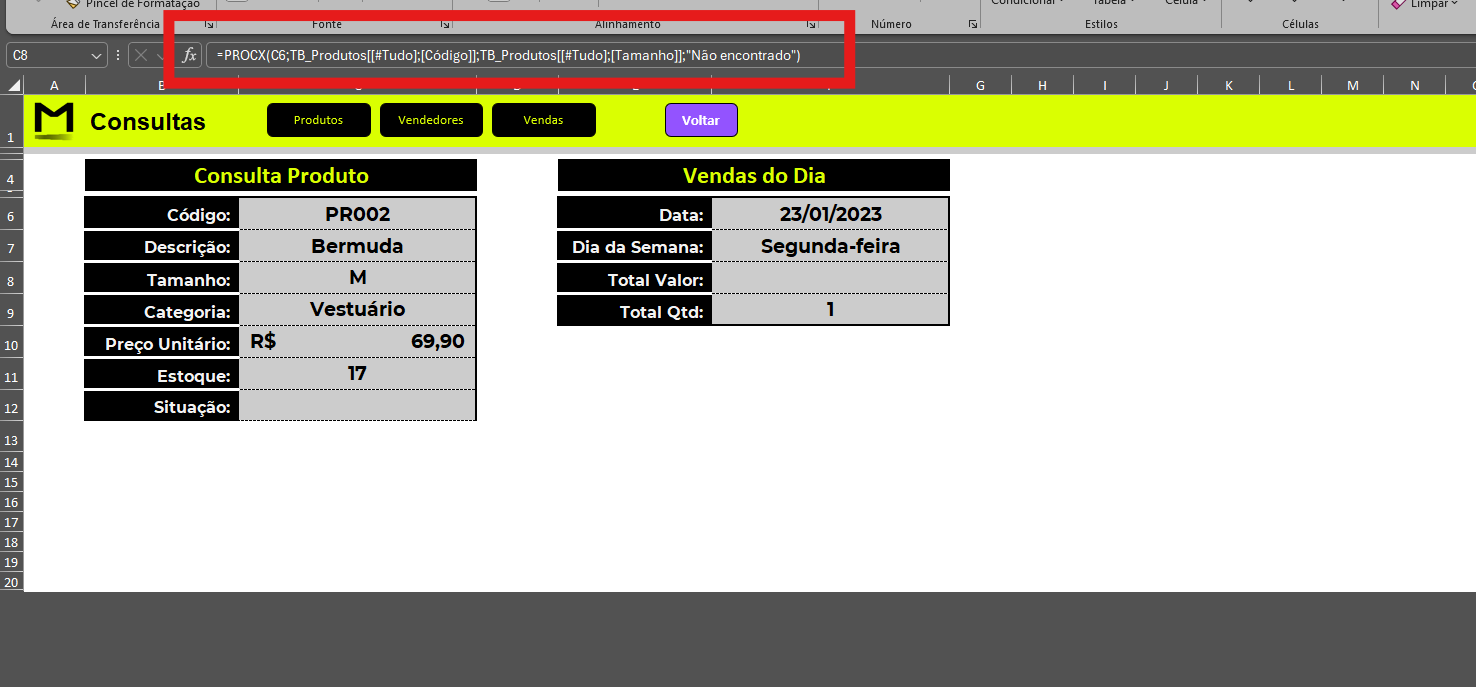Select the Tamanho cell showing M
1476x687 pixels.
click(358, 278)
